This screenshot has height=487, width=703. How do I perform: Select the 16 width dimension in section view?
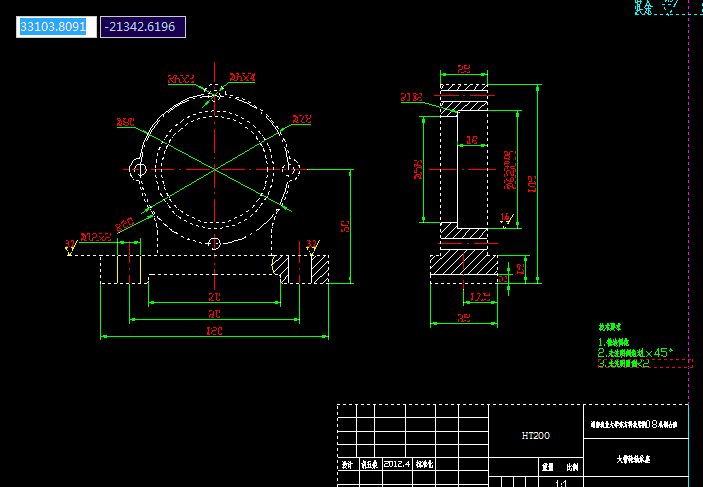[x=472, y=140]
